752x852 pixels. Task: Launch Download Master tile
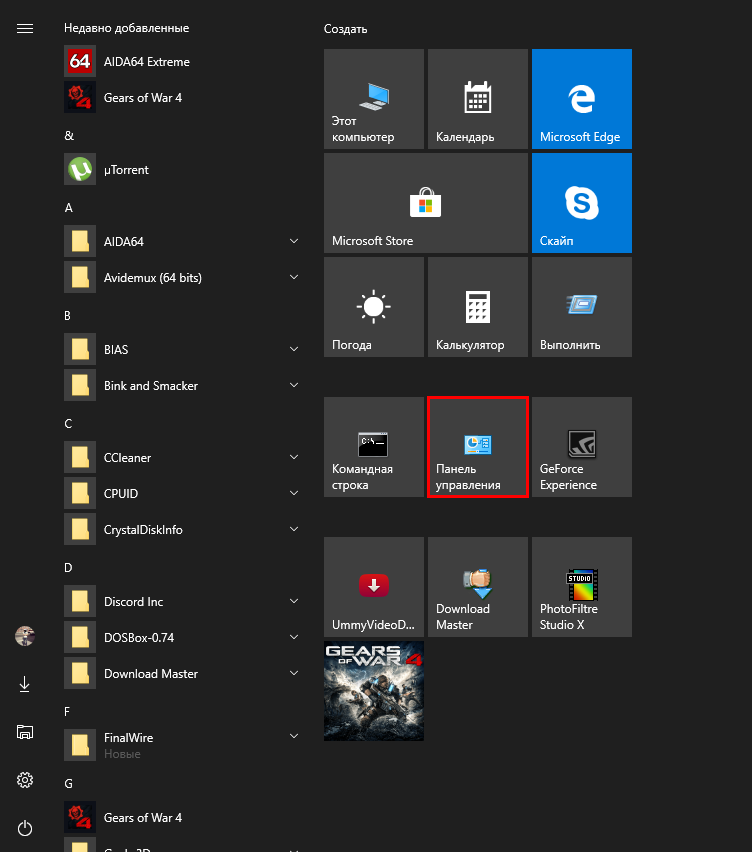[478, 587]
